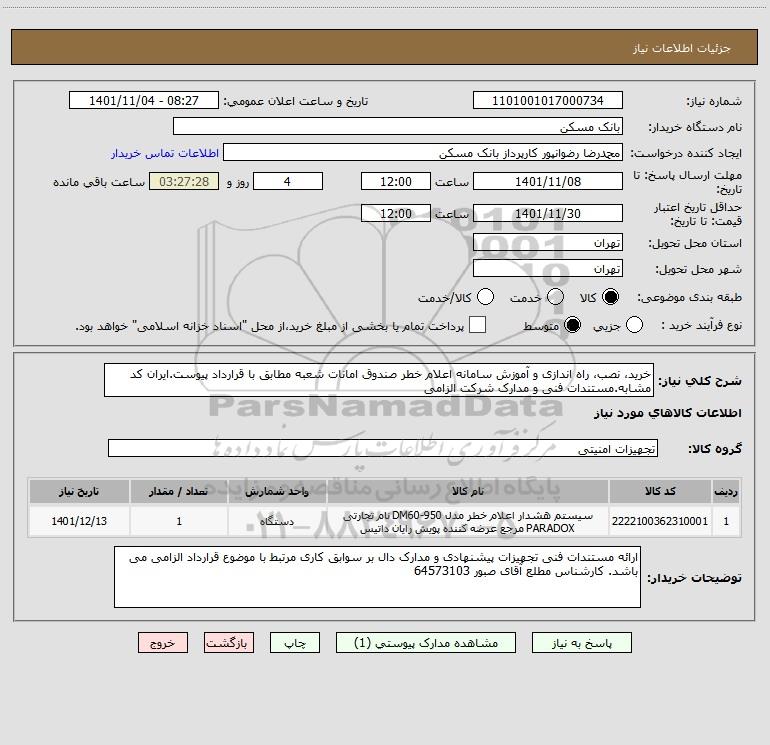770x745 pixels.
Task: Click the 'گروه کالا' field showing تجهیزات امنیتی
Action: tap(383, 449)
